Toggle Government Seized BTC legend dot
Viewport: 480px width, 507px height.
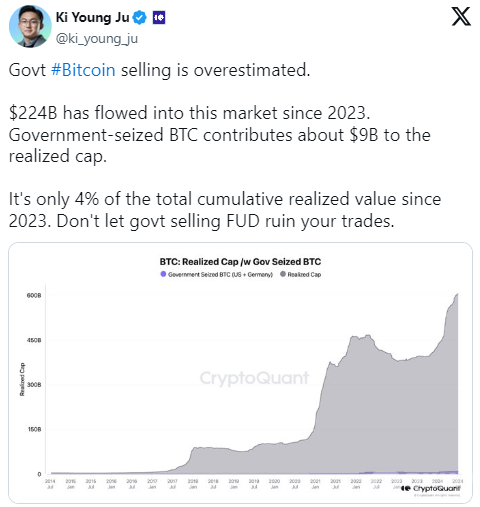(x=163, y=274)
